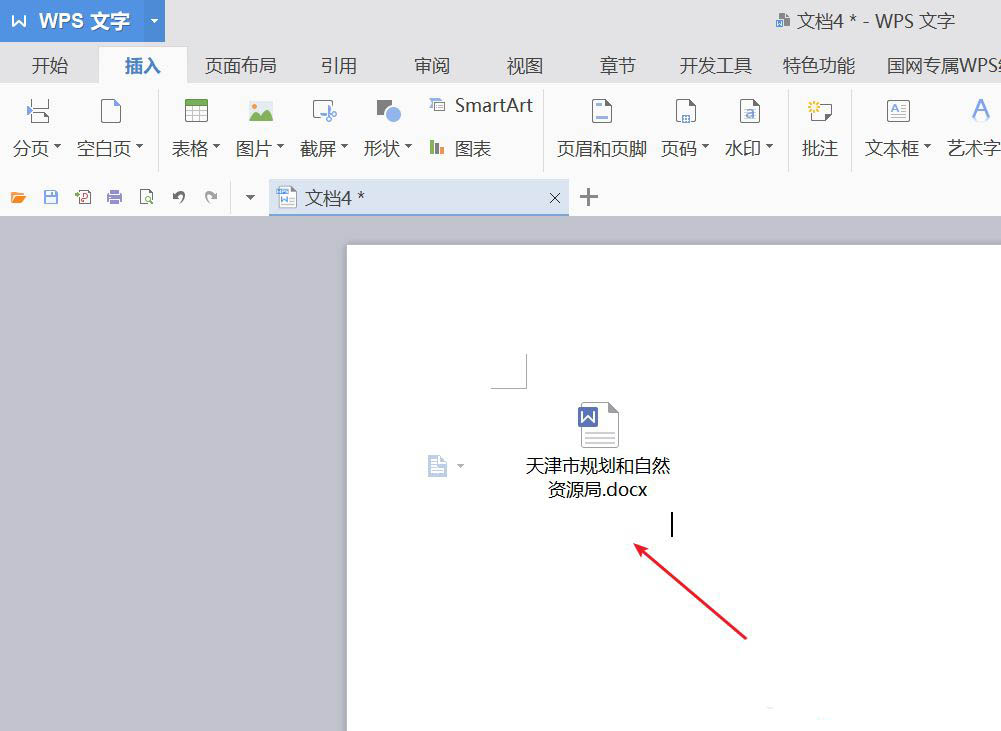1001x731 pixels.
Task: Switch to the 审阅 tab
Action: pyautogui.click(x=432, y=65)
